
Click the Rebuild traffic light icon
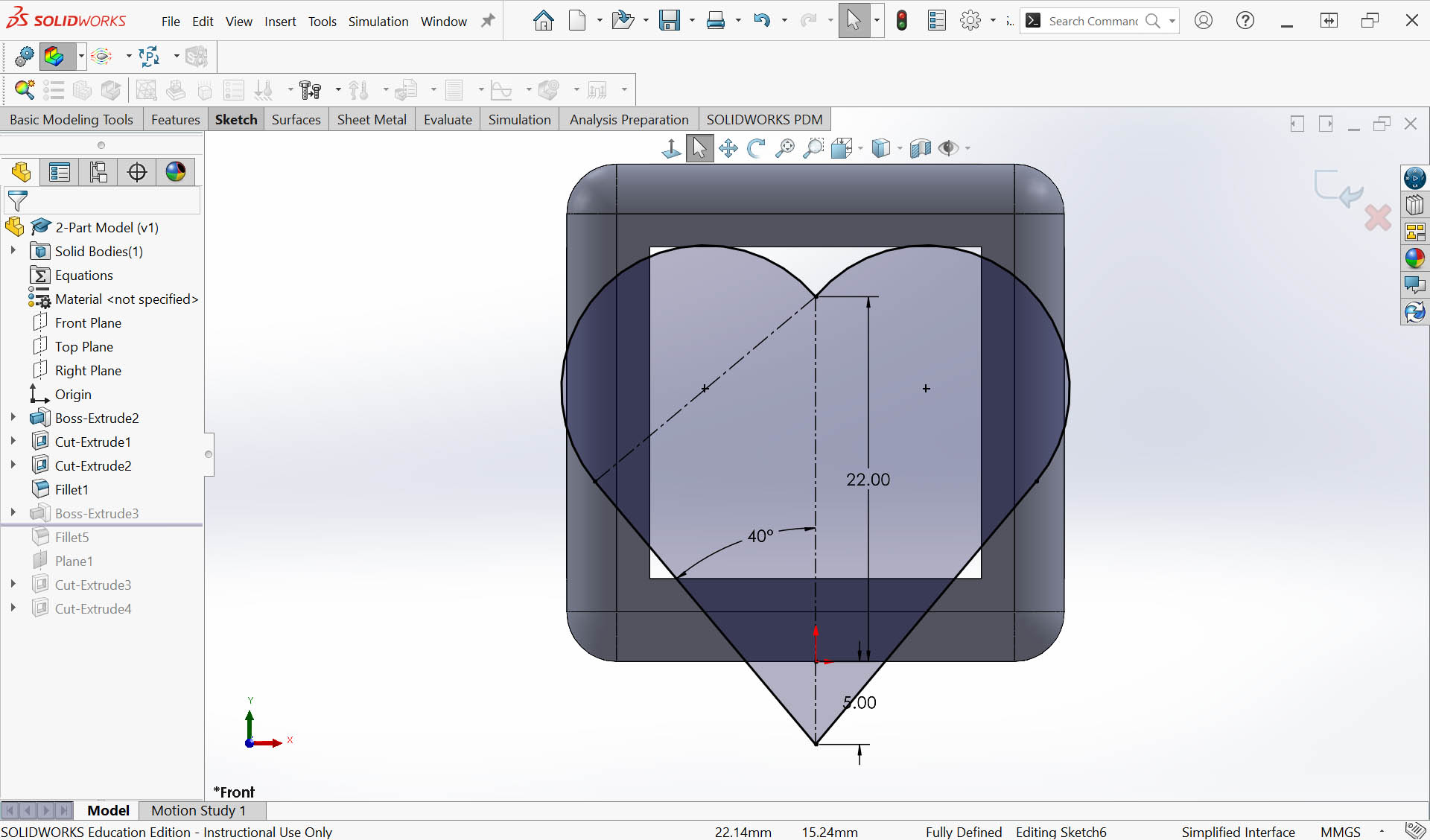click(x=901, y=21)
